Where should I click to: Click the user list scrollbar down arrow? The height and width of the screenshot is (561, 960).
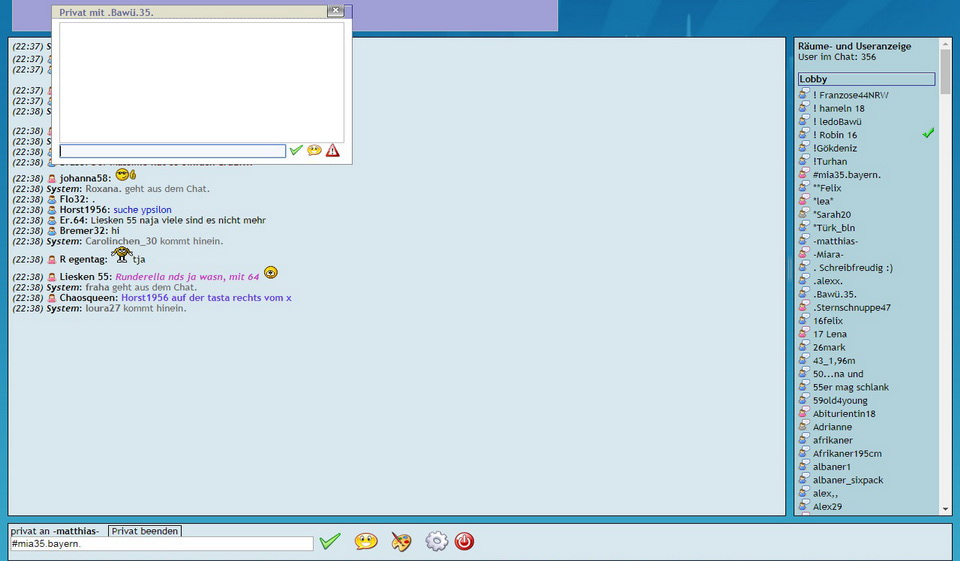945,508
